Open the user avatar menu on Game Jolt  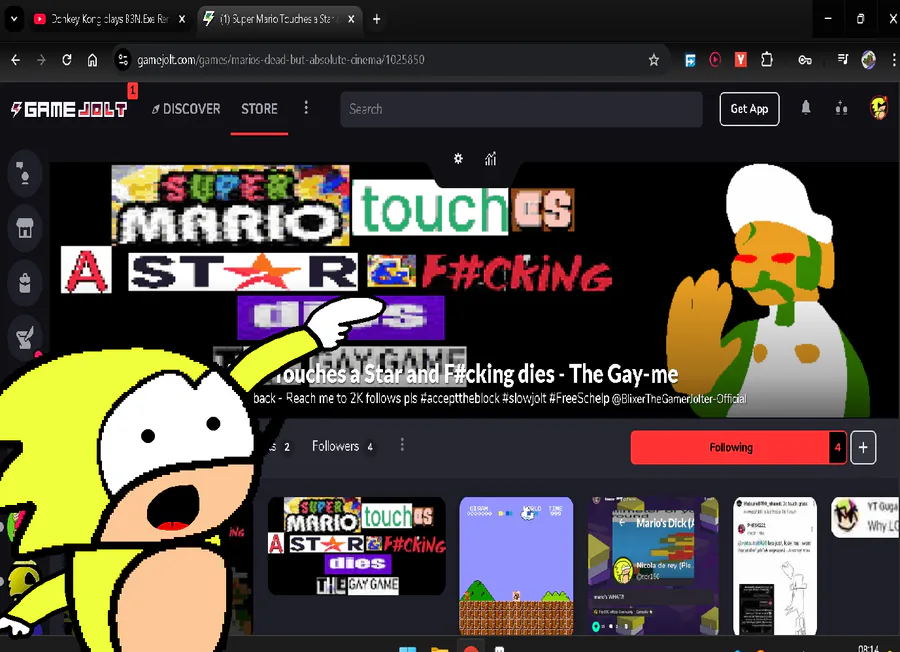[879, 108]
